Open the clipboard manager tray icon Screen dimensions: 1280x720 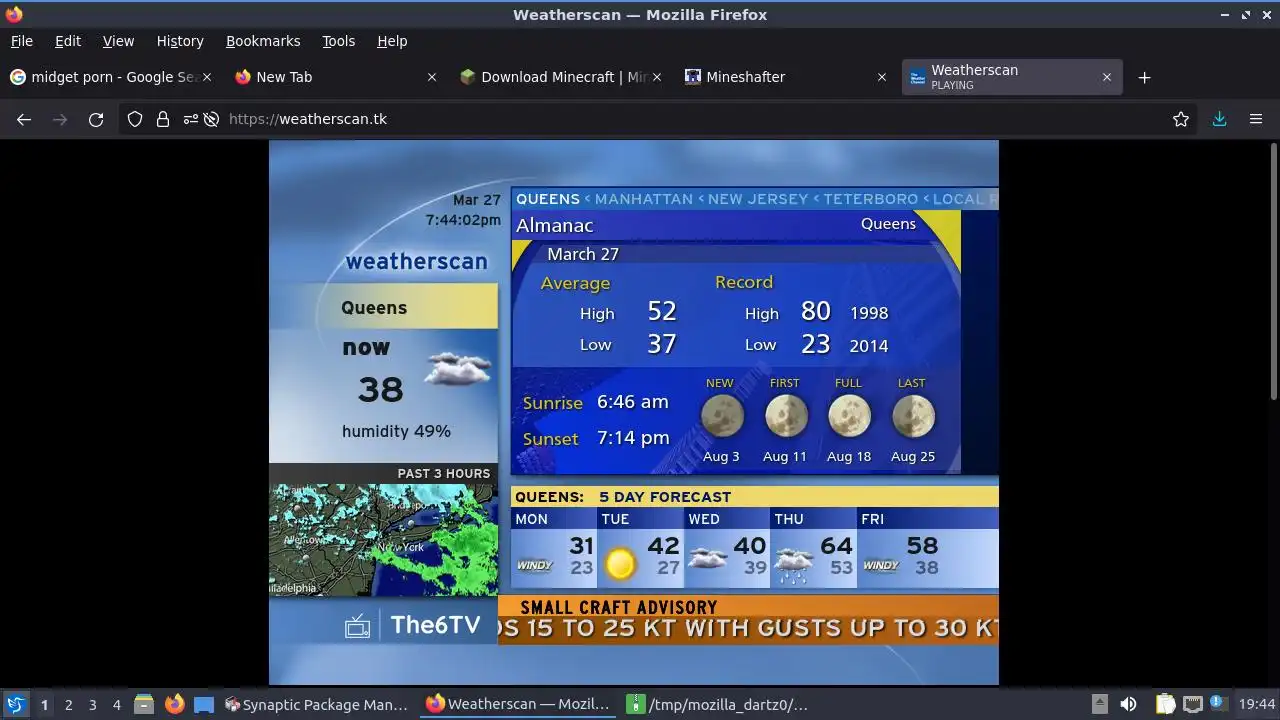click(1165, 704)
